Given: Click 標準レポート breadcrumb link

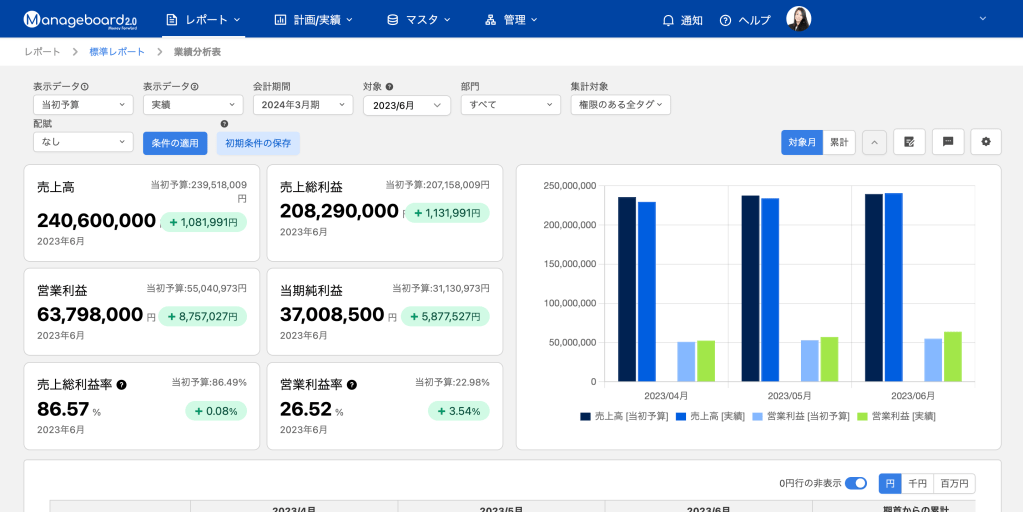Looking at the screenshot, I should [x=117, y=51].
